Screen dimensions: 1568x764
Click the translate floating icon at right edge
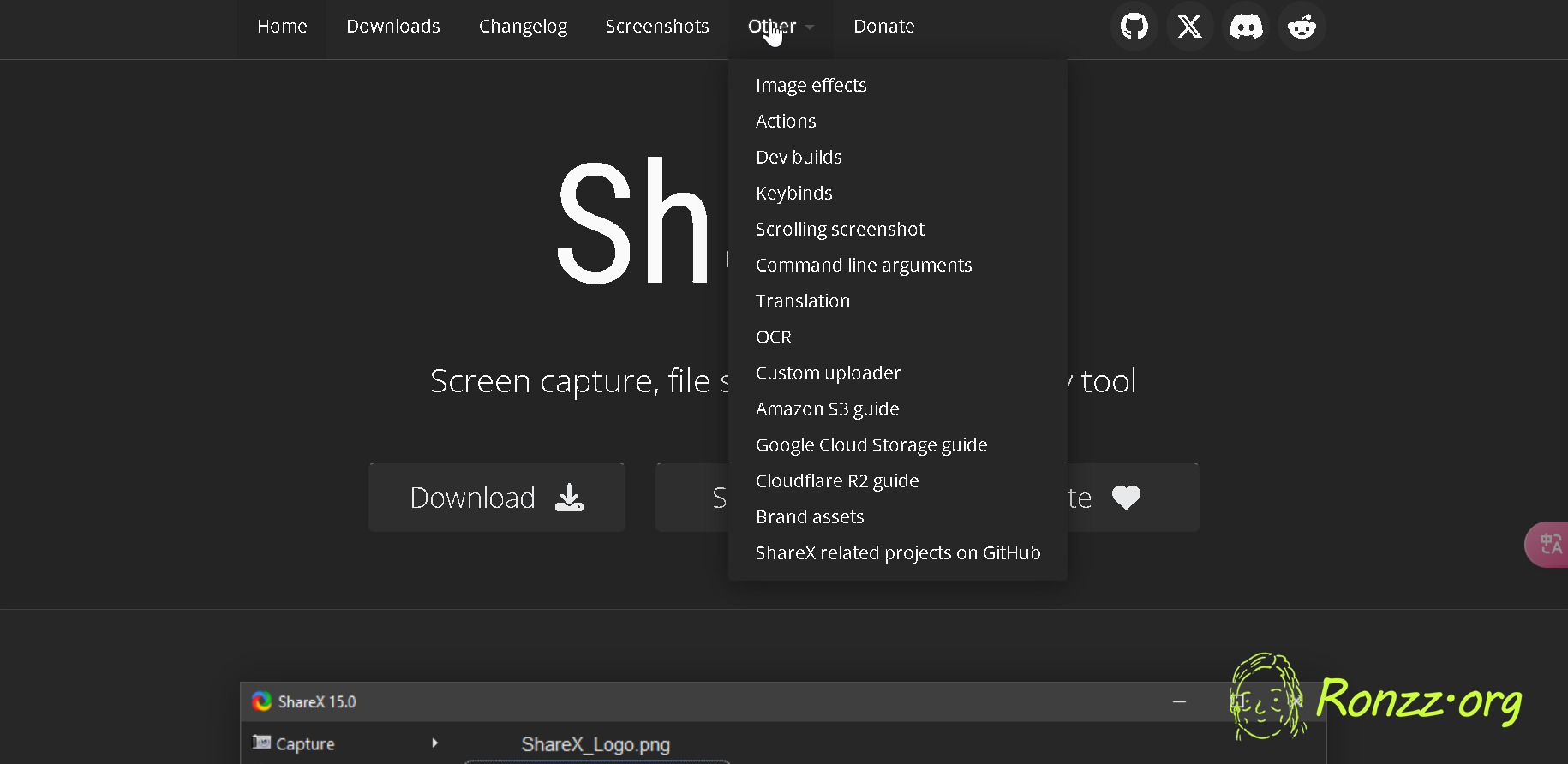pos(1549,544)
